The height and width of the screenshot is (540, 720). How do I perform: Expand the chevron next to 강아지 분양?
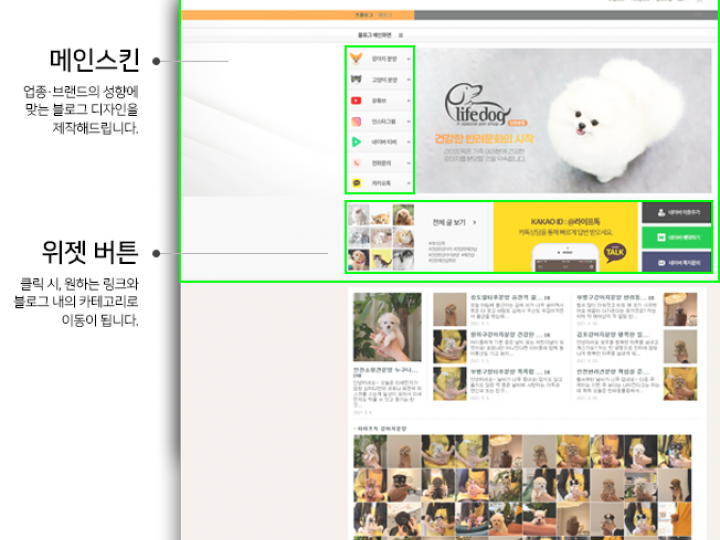(409, 59)
